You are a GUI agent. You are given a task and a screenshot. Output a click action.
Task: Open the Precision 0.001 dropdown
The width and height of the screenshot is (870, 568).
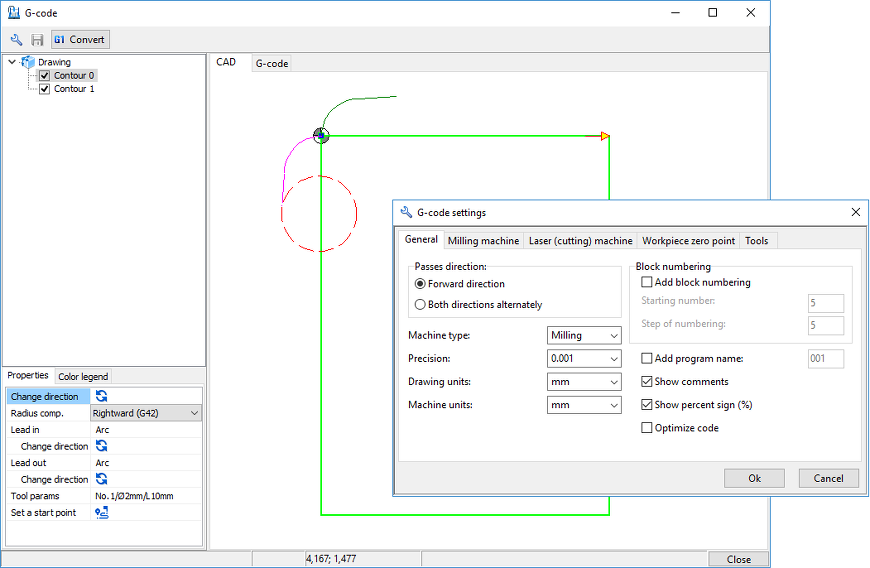pyautogui.click(x=584, y=359)
